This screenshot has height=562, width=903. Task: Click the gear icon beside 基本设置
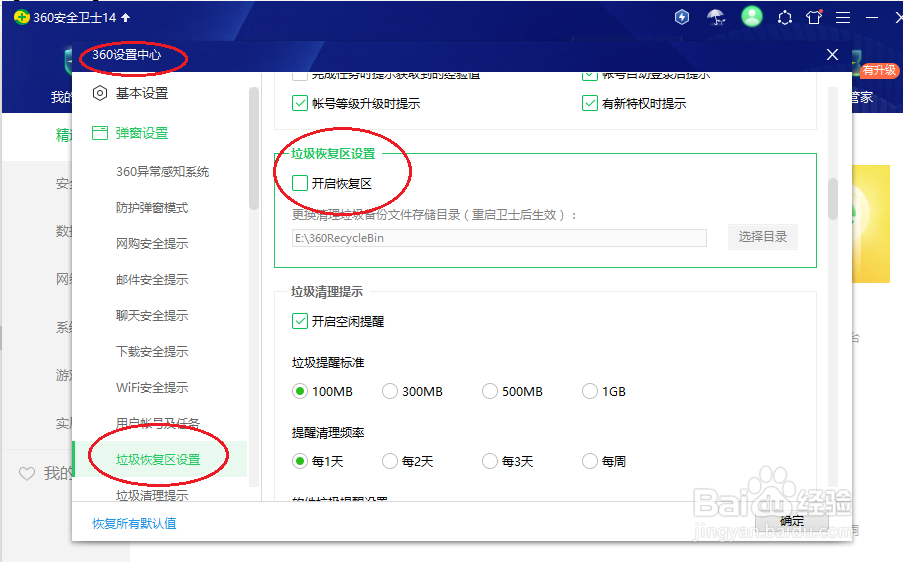point(100,93)
